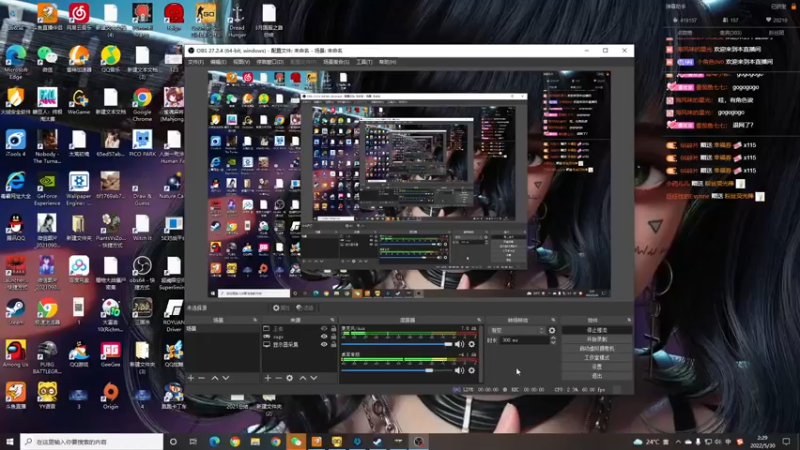Open the Scene Collection menu in OBS
The height and width of the screenshot is (450, 800).
pyautogui.click(x=336, y=62)
